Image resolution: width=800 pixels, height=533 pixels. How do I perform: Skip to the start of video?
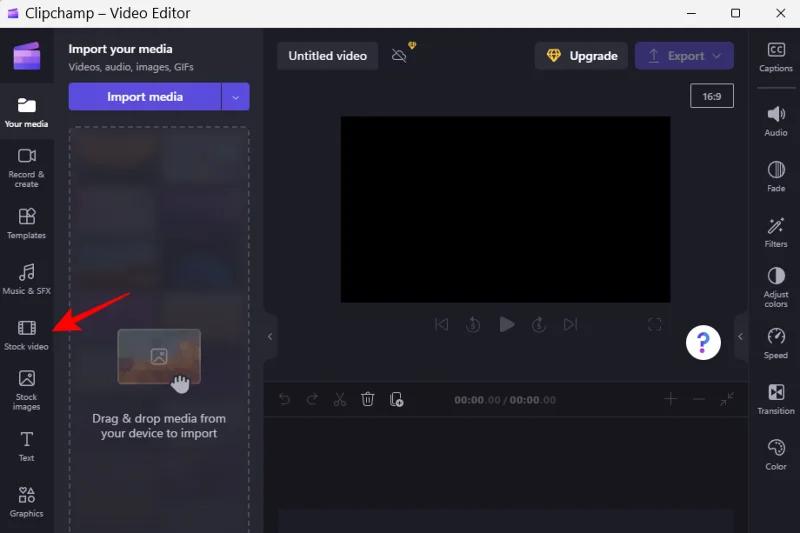pyautogui.click(x=442, y=324)
